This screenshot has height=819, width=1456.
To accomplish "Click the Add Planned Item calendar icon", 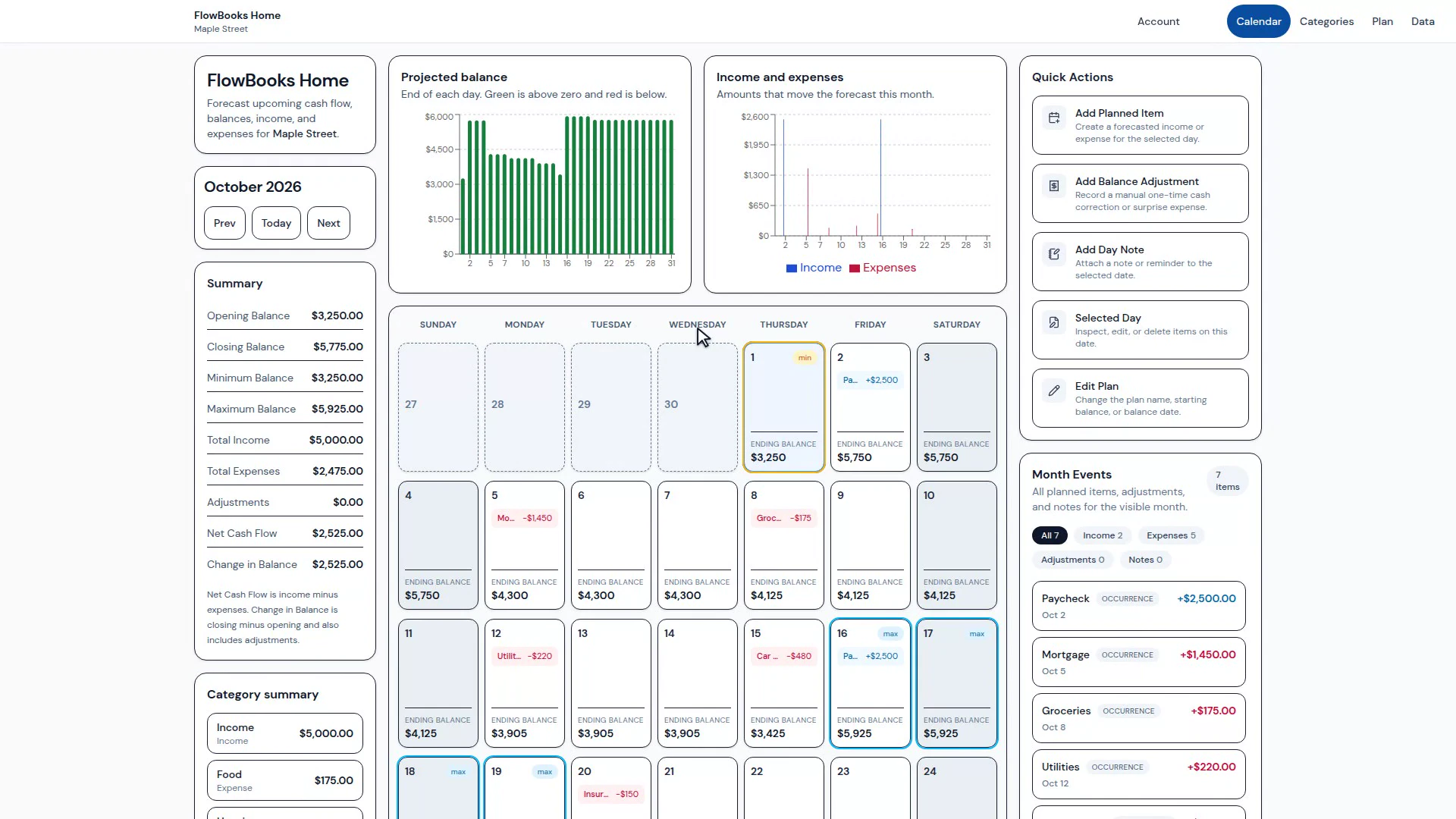I will 1054,118.
